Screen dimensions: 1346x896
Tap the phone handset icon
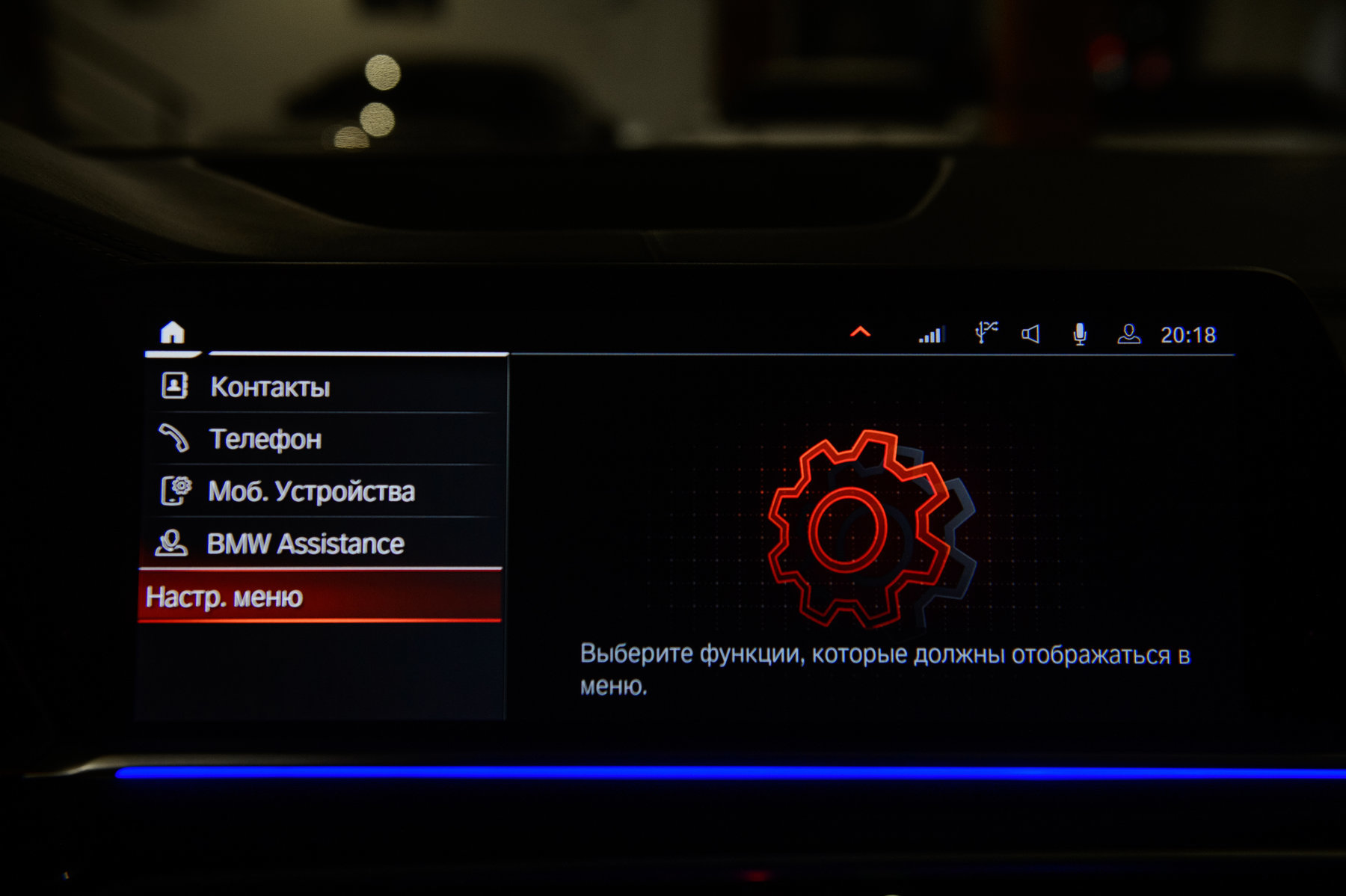tap(173, 438)
